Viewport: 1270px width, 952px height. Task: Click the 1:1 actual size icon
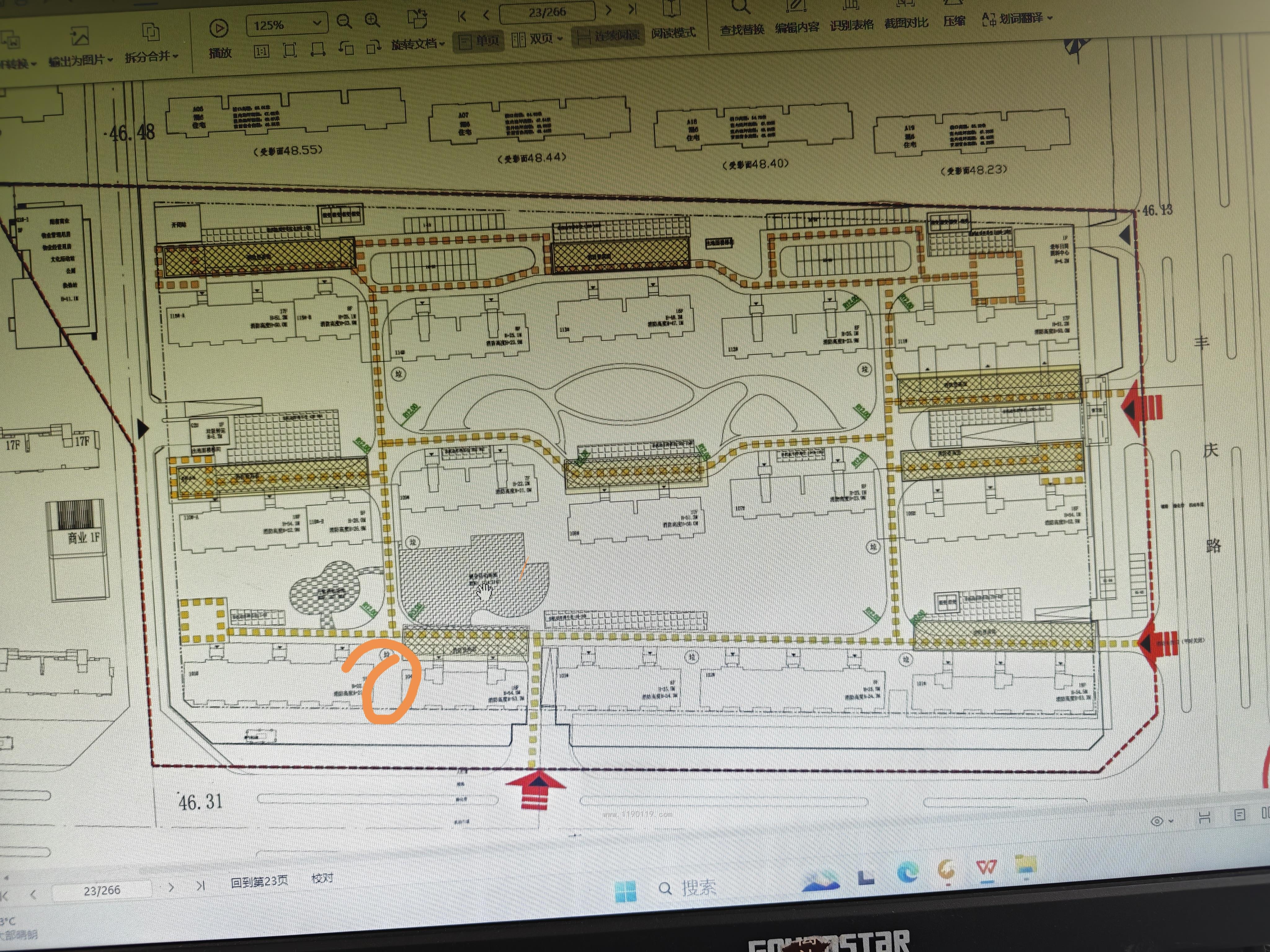pyautogui.click(x=261, y=52)
